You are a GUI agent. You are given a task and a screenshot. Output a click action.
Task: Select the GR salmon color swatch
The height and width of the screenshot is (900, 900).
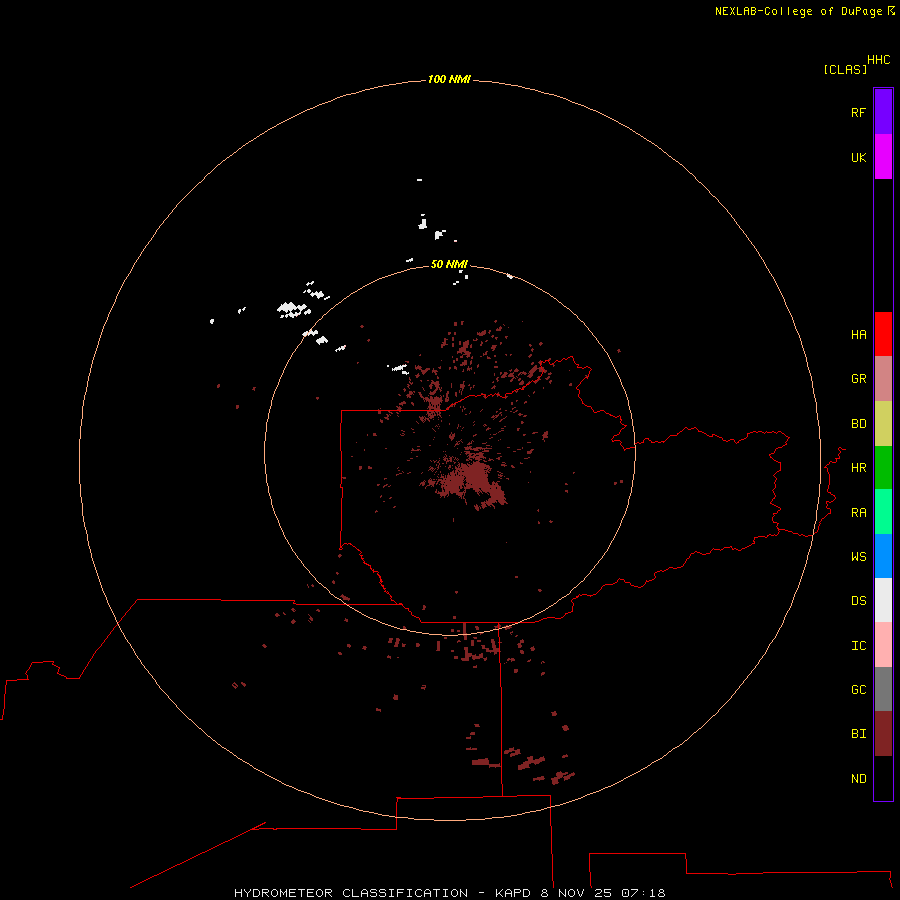coord(883,378)
